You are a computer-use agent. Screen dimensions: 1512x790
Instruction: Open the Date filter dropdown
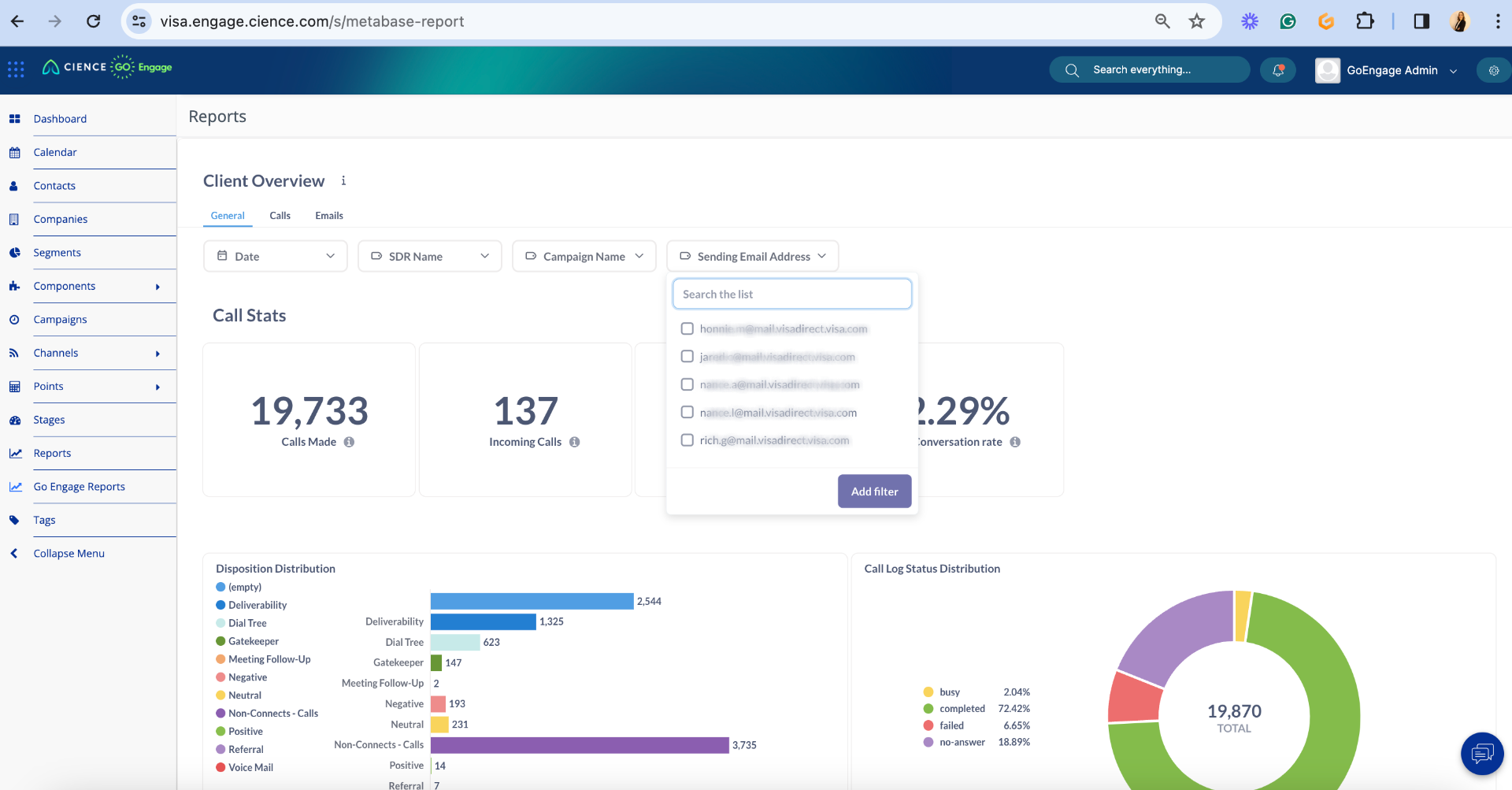point(276,256)
